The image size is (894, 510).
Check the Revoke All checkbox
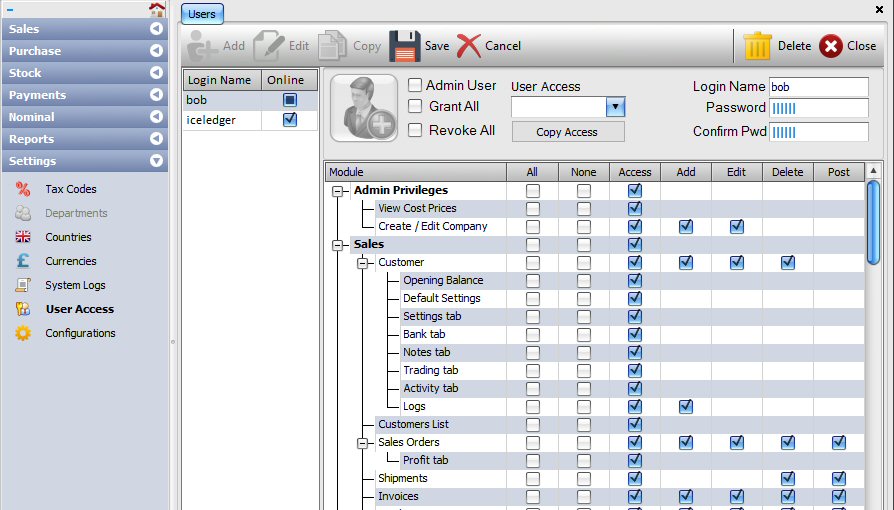[415, 130]
